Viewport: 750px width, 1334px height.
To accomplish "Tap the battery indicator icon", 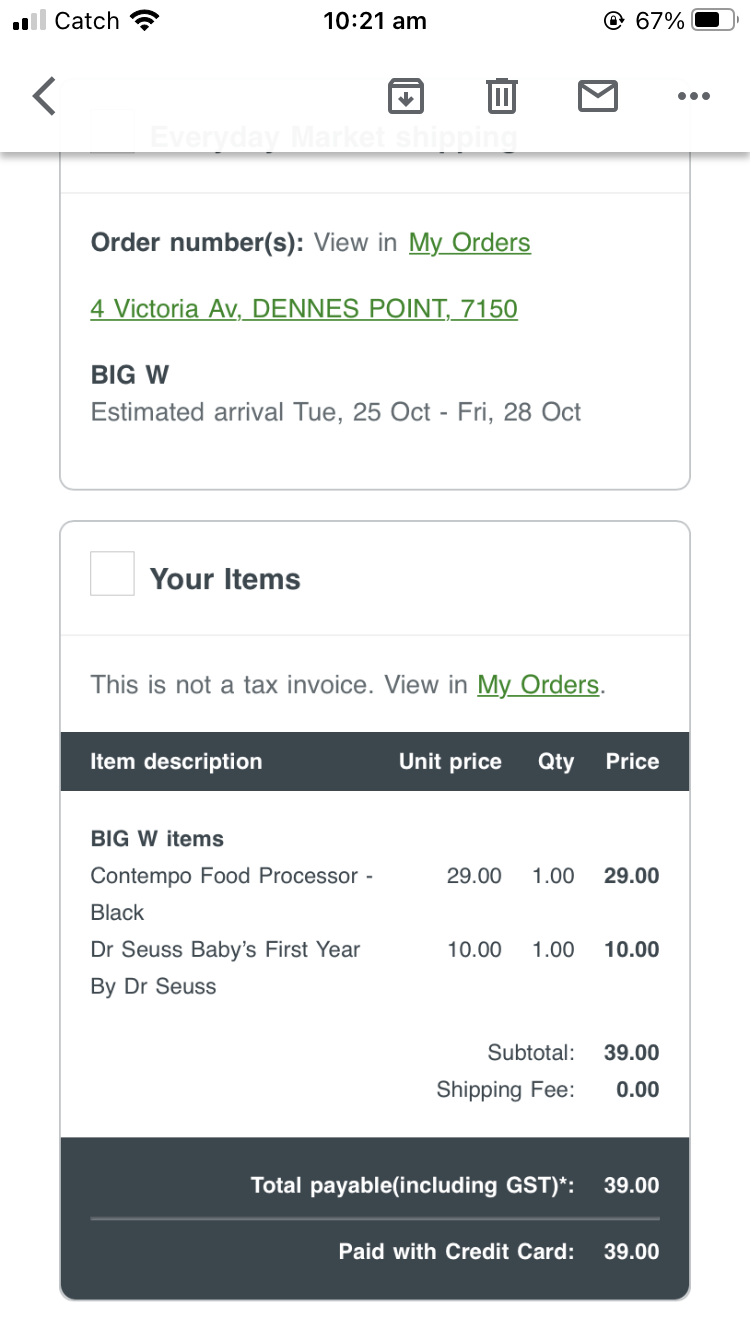I will click(713, 21).
